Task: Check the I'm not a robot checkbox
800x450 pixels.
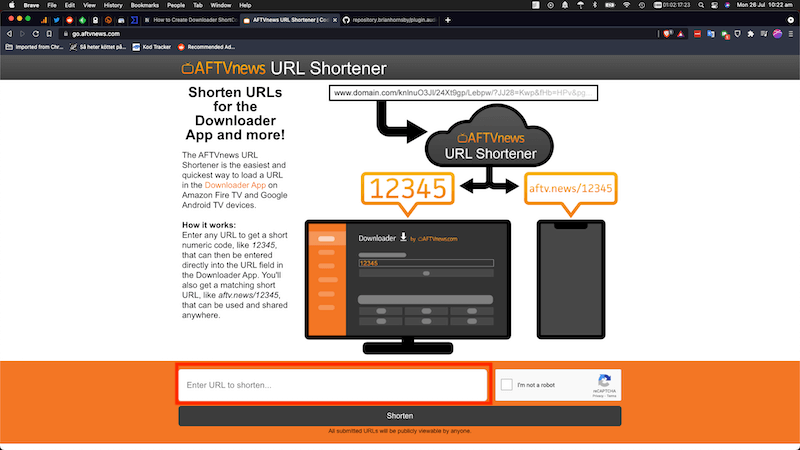Action: 506,385
